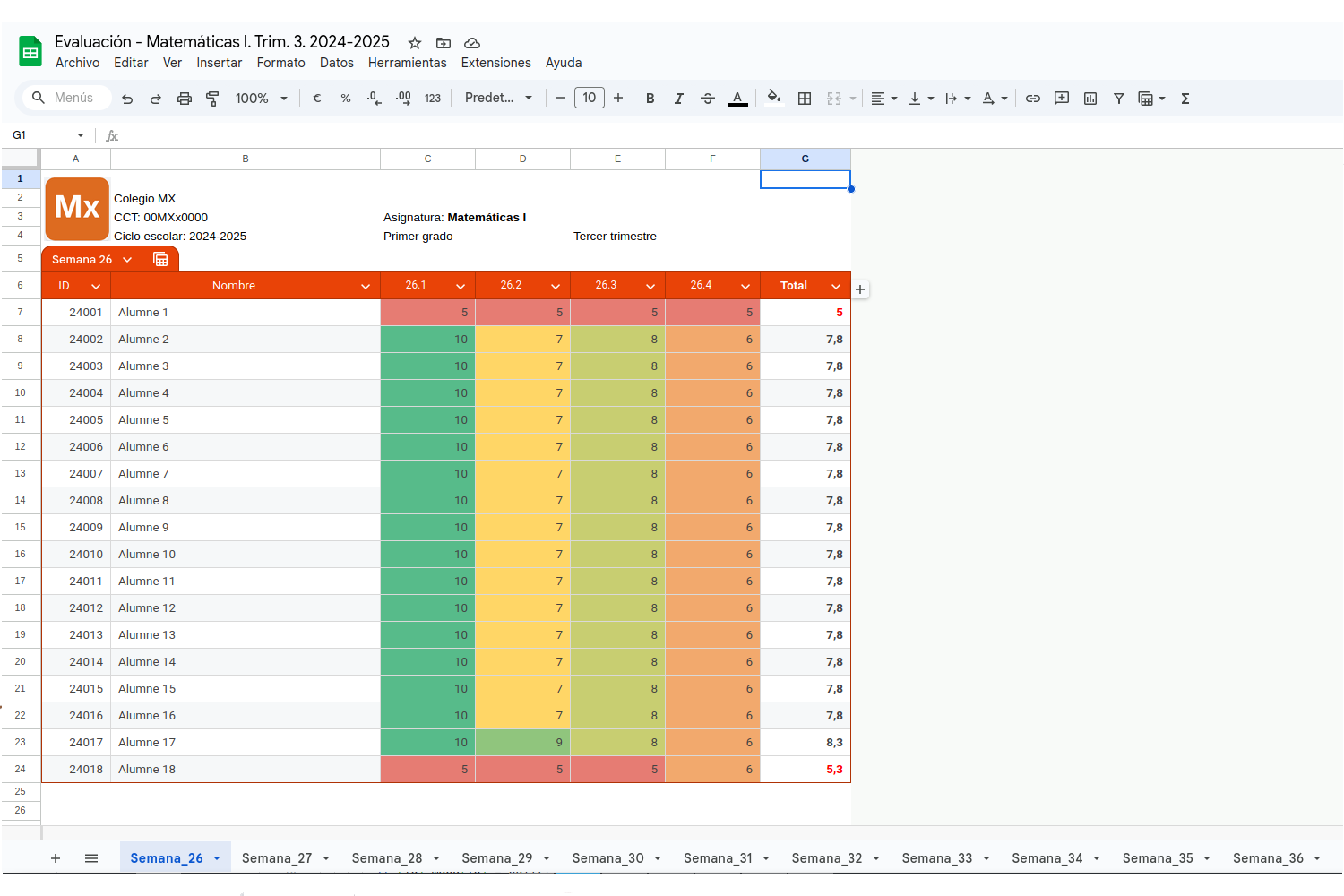
Task: Add new sheet with plus icon
Action: (x=56, y=858)
